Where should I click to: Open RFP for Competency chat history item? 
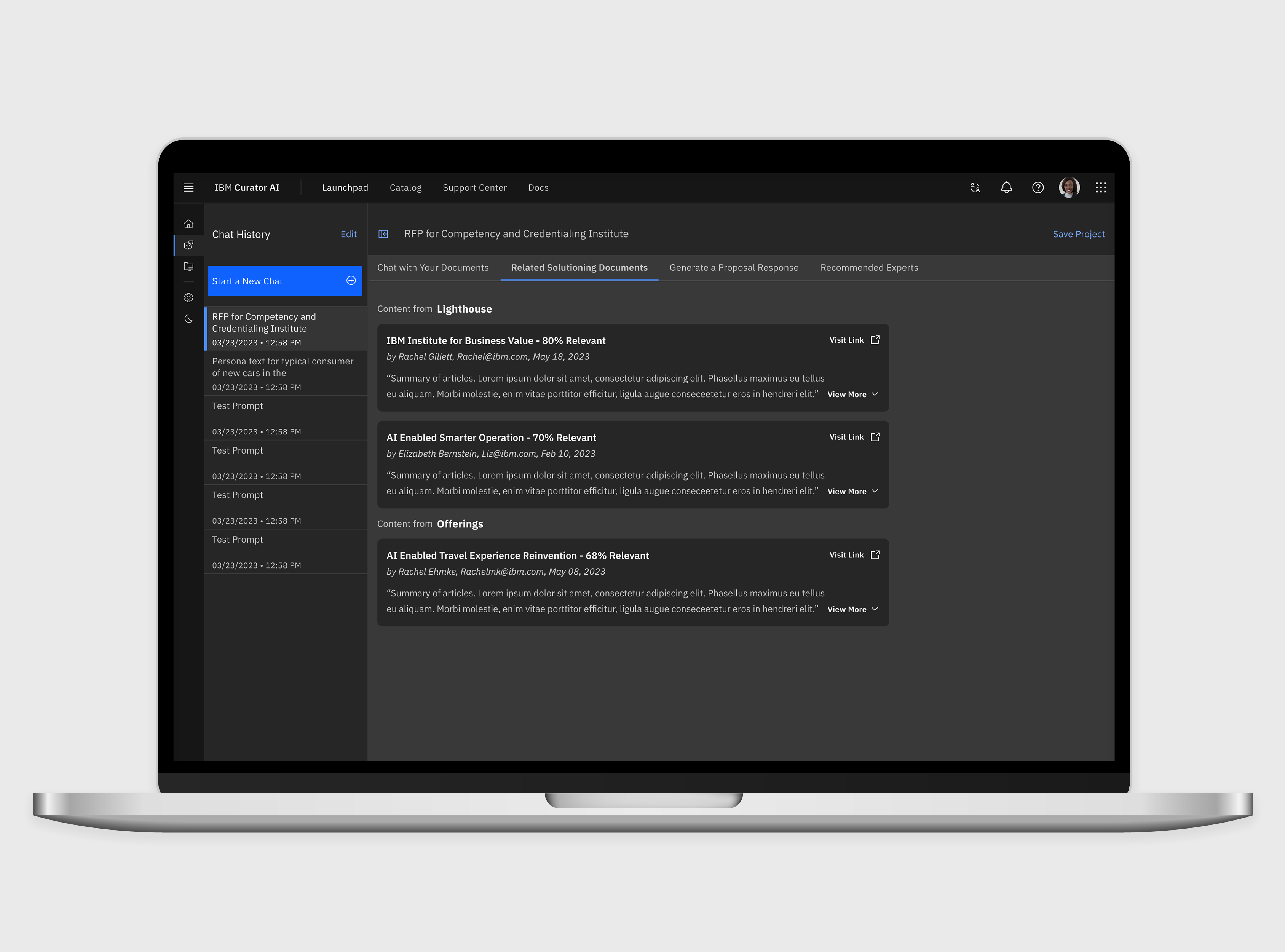click(286, 329)
